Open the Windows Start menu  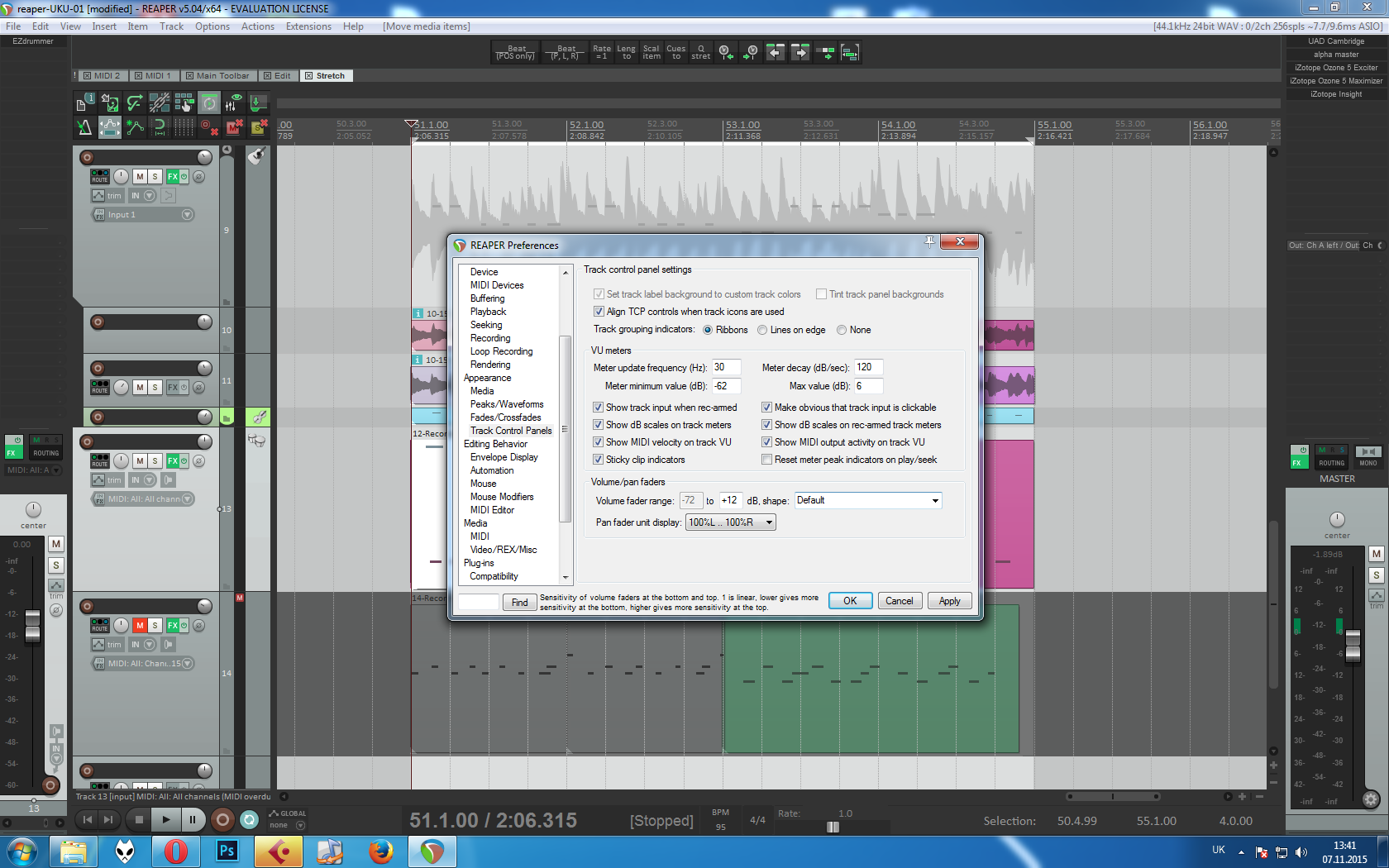(x=21, y=851)
